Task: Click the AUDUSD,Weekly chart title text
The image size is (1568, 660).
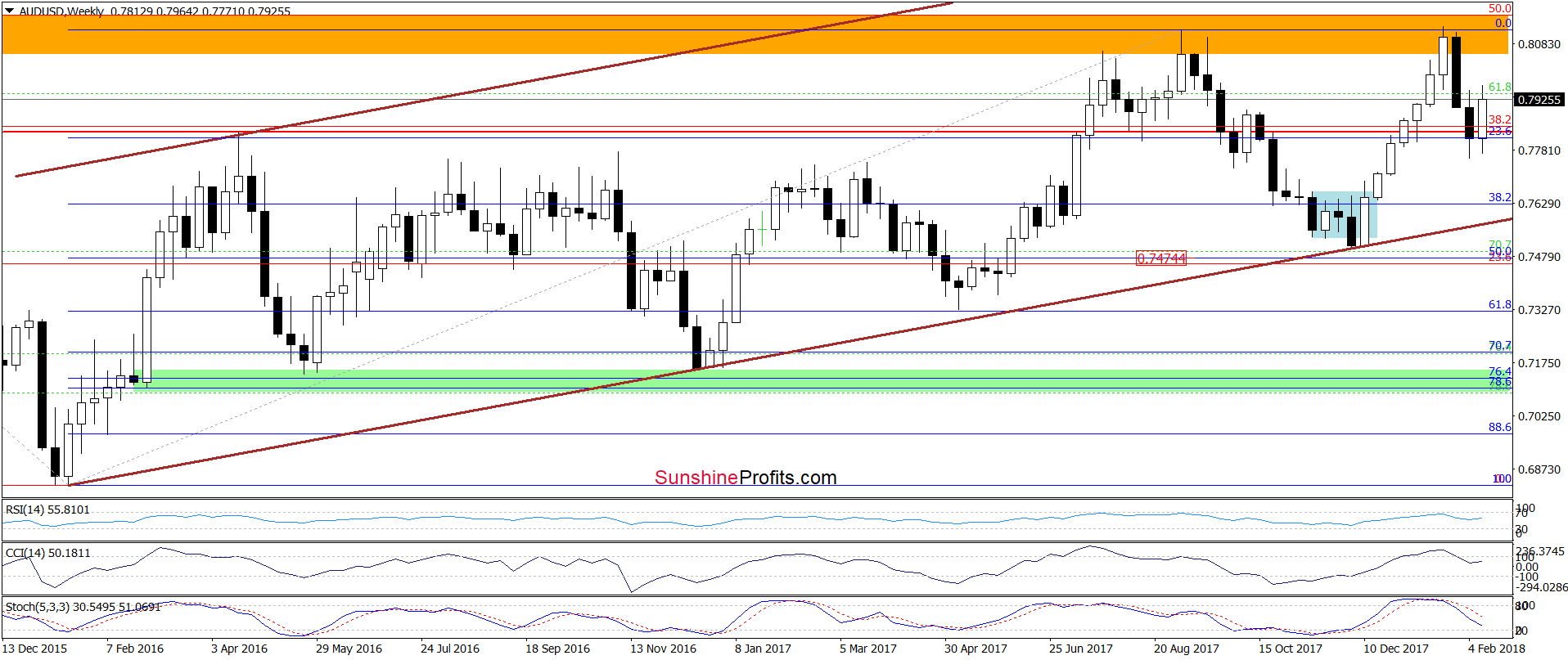Action: [61, 11]
